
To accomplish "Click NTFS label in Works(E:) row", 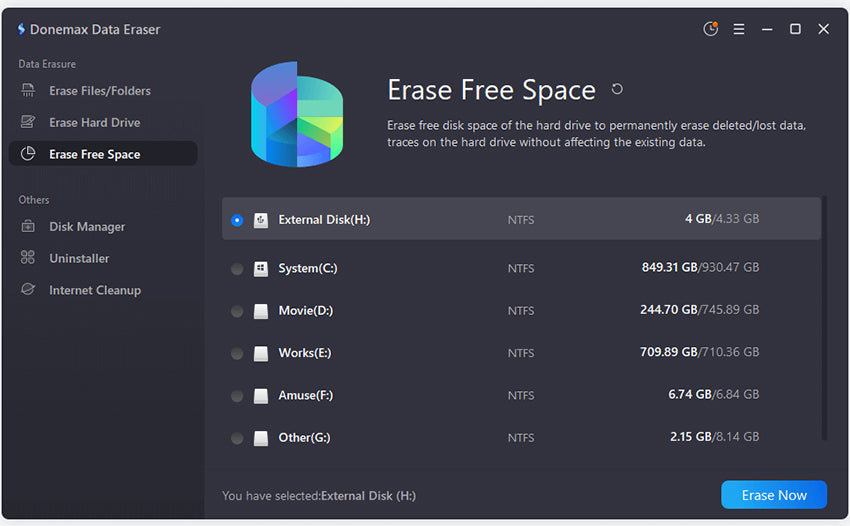I will [521, 353].
